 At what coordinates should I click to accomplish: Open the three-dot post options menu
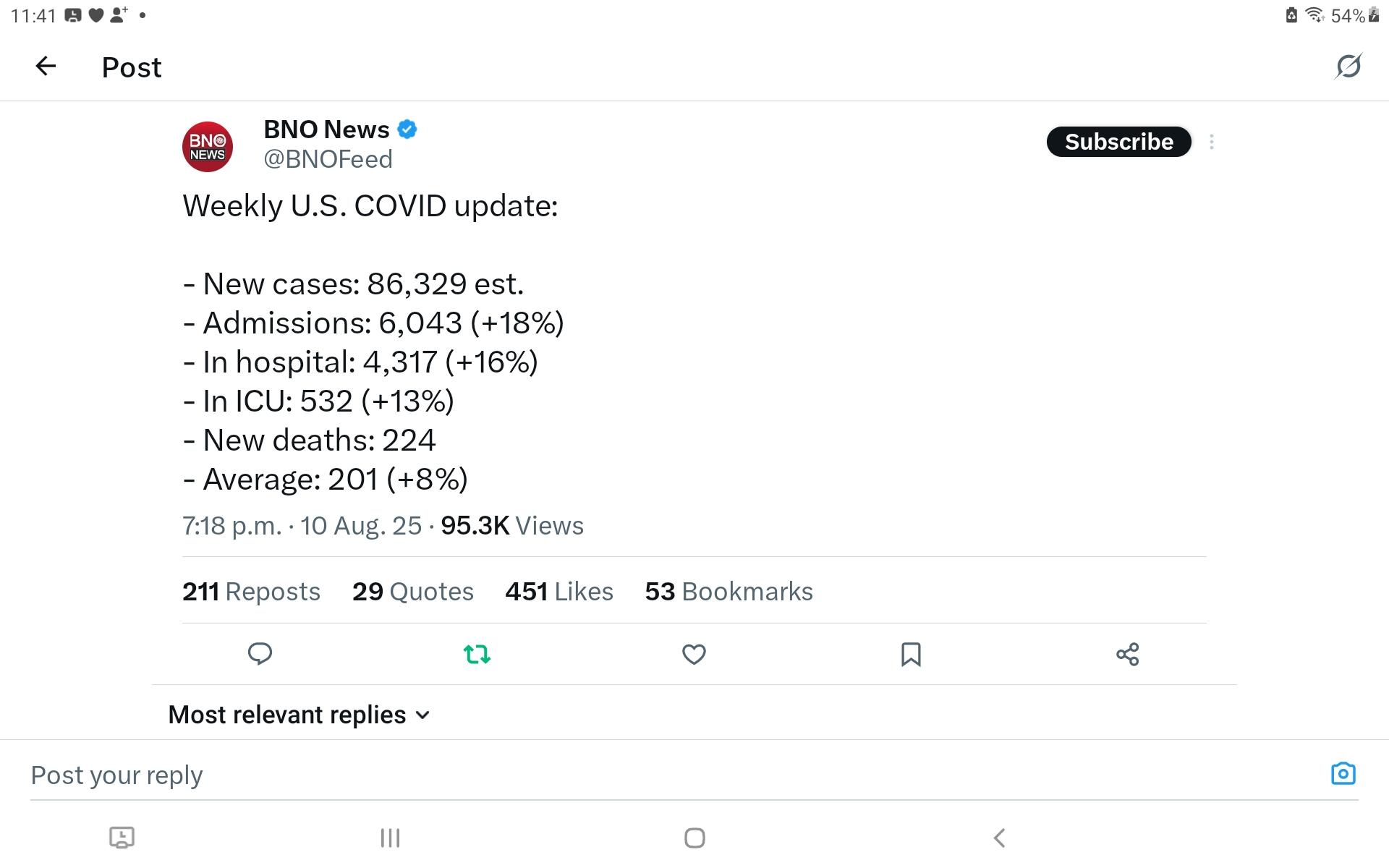1212,142
